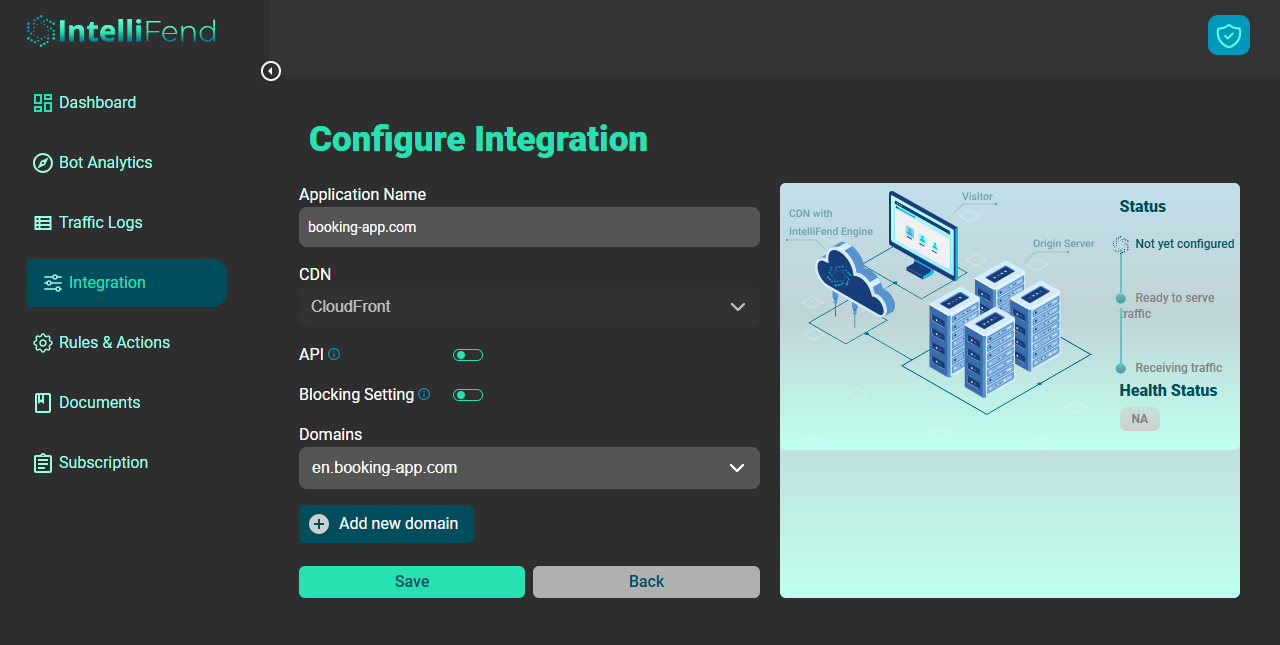
Task: Click the Ready to serve traffic step marker
Action: pyautogui.click(x=1121, y=298)
